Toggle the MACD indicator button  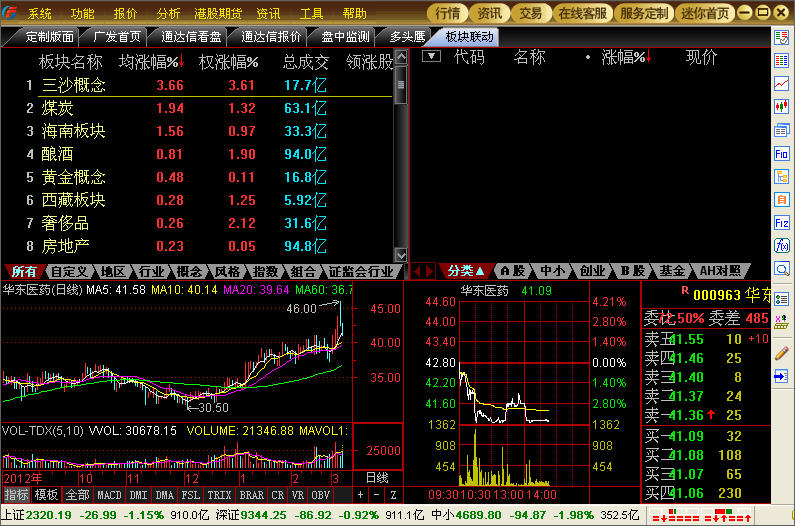pyautogui.click(x=109, y=495)
